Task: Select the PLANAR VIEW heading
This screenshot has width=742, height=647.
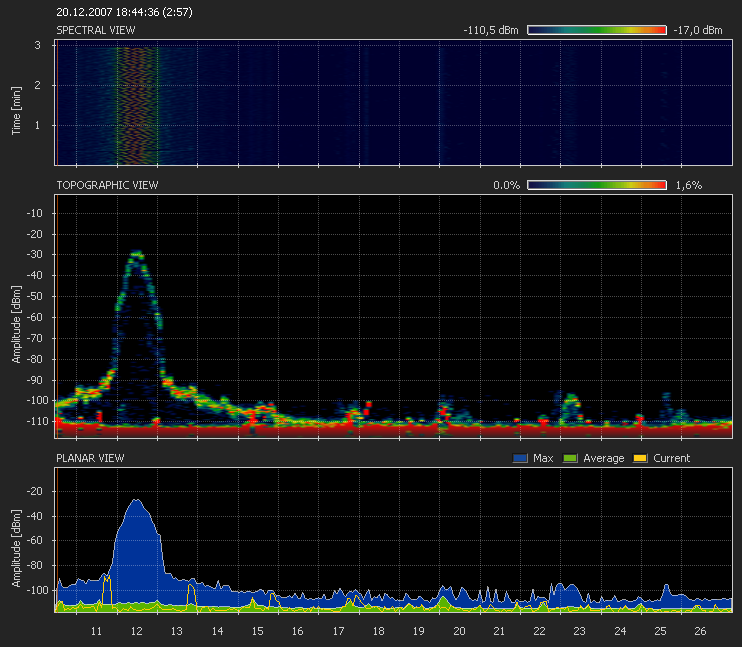Action: [x=90, y=458]
